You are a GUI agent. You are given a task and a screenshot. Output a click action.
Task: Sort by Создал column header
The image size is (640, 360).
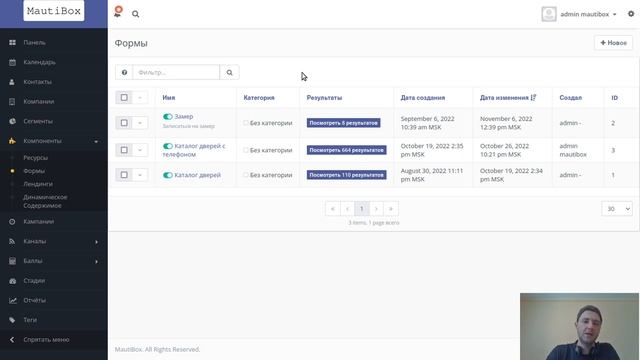(571, 98)
